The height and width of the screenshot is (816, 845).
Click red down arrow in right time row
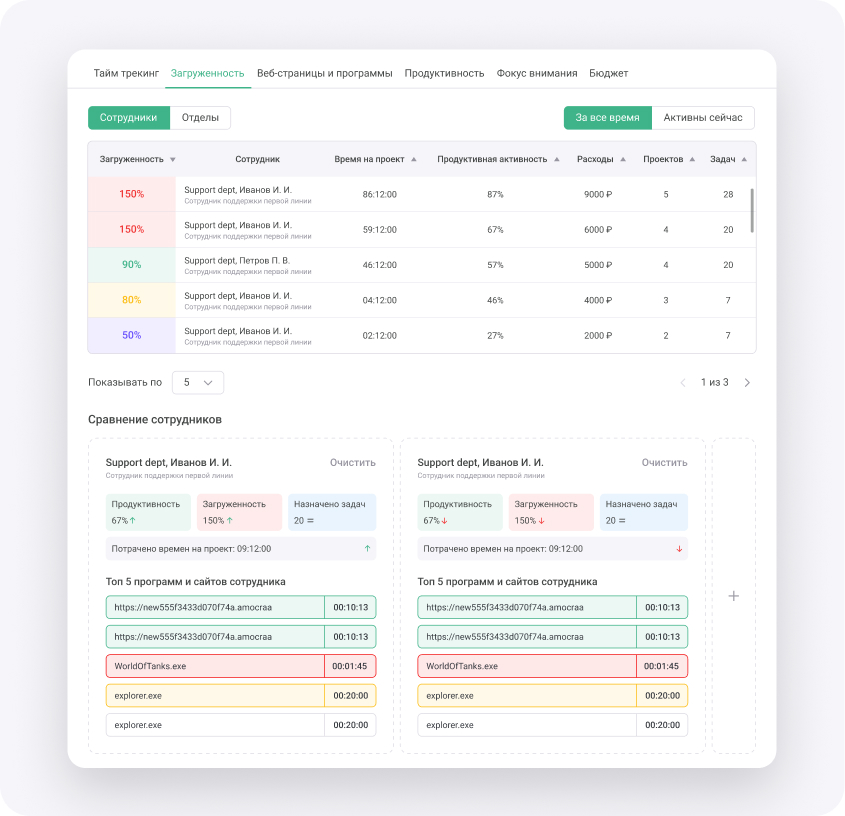pyautogui.click(x=679, y=549)
